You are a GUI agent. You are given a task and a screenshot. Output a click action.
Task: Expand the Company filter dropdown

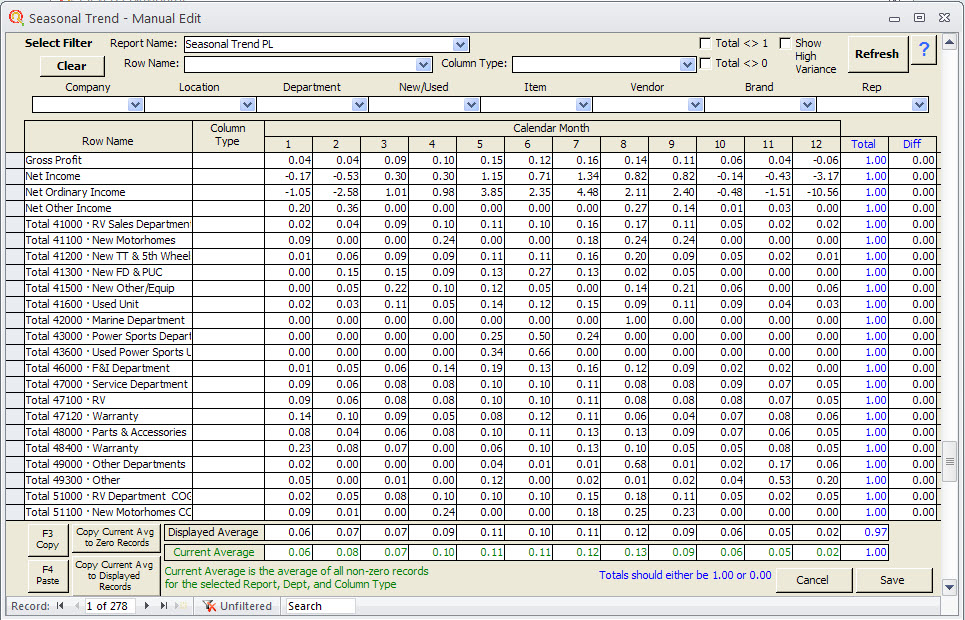[x=135, y=105]
